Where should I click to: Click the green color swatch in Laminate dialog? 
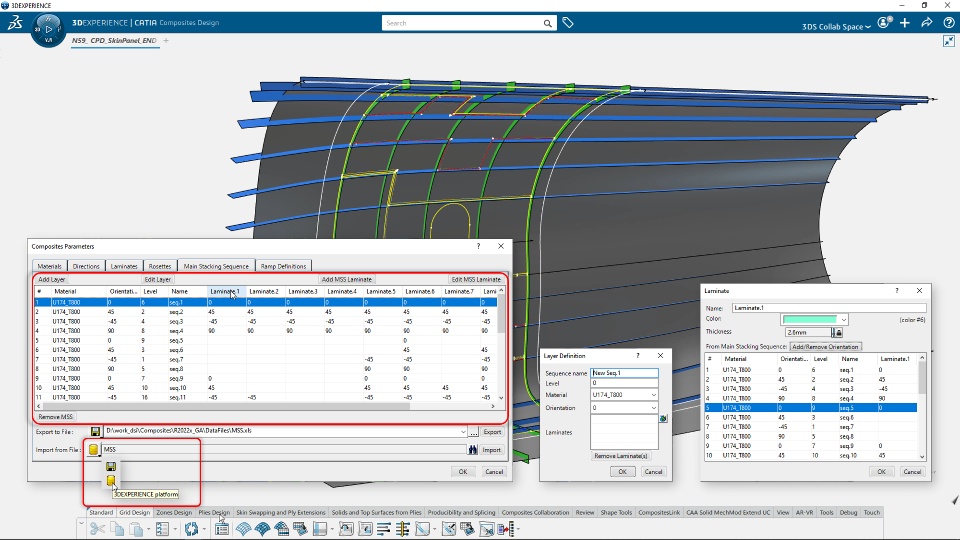pyautogui.click(x=809, y=320)
